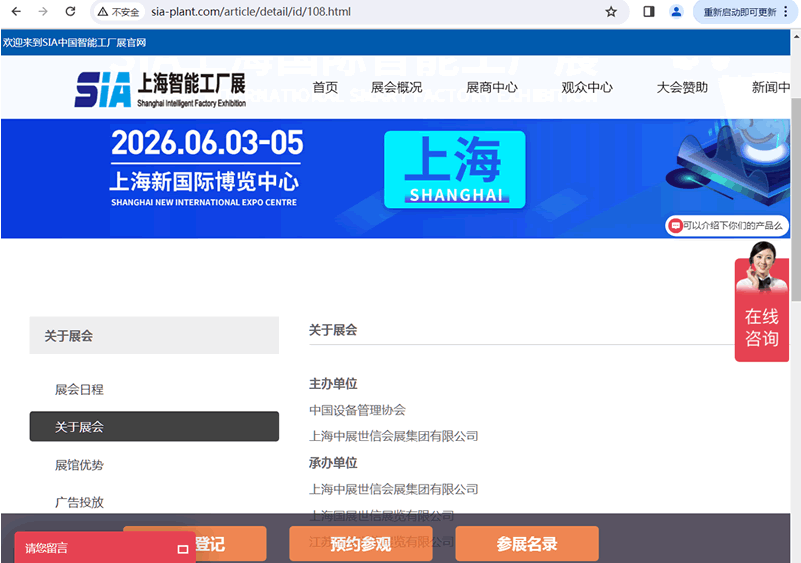Open the 观众中心 menu
The height and width of the screenshot is (563, 801).
point(587,88)
